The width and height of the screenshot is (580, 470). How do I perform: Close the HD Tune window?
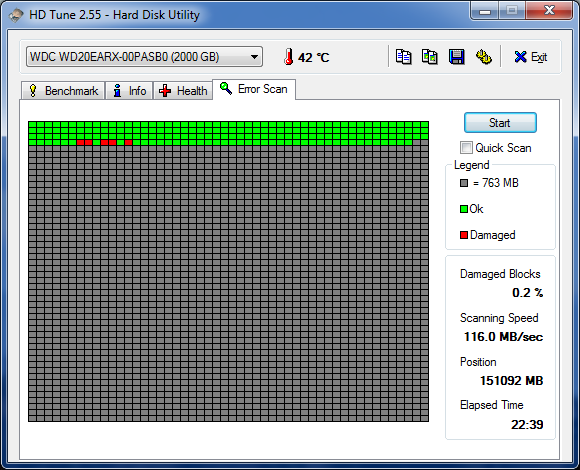click(x=549, y=11)
